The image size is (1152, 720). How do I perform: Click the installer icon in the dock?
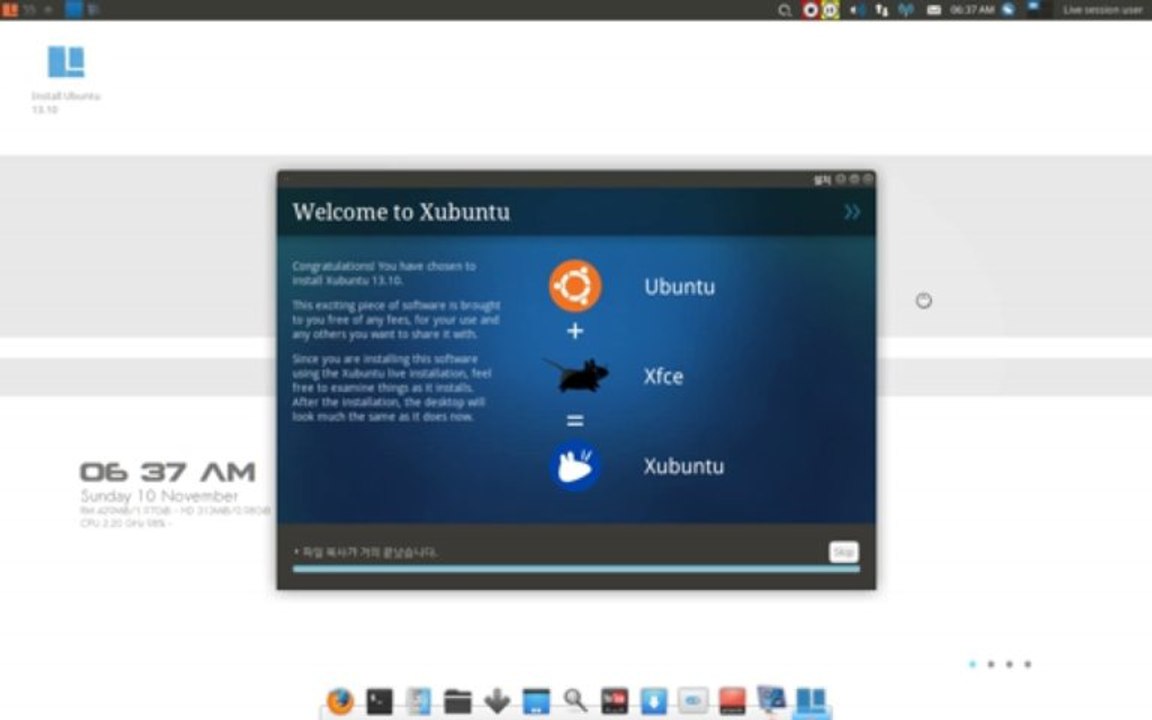[x=811, y=701]
